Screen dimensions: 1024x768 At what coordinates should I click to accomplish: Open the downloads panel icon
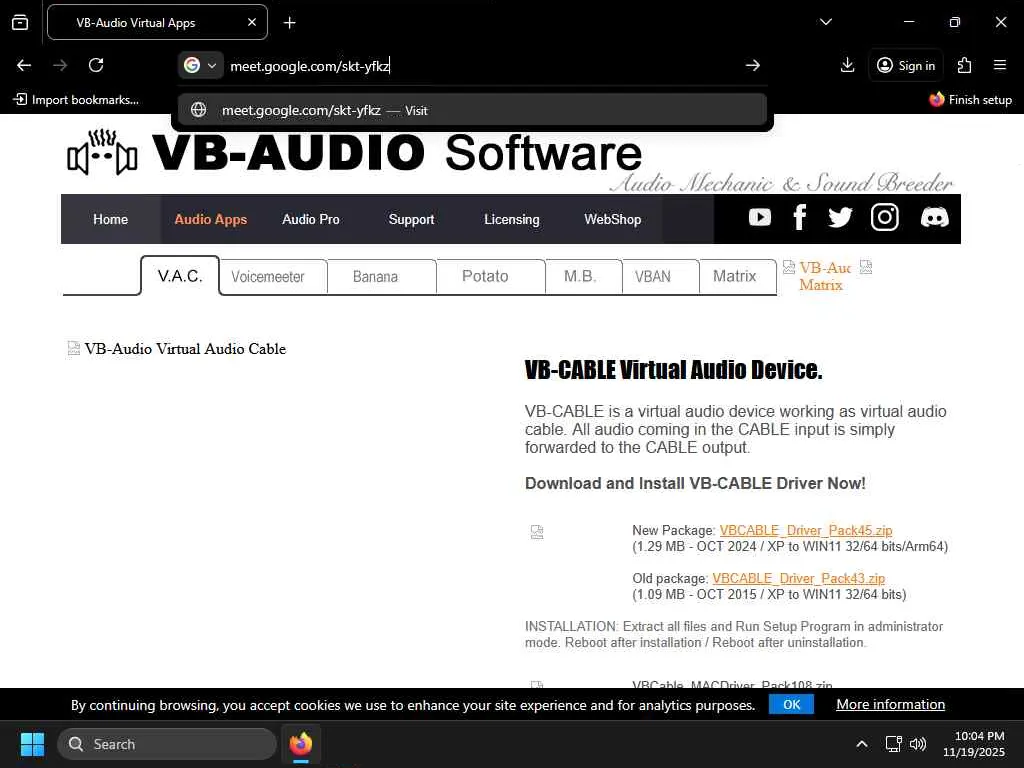pyautogui.click(x=847, y=65)
